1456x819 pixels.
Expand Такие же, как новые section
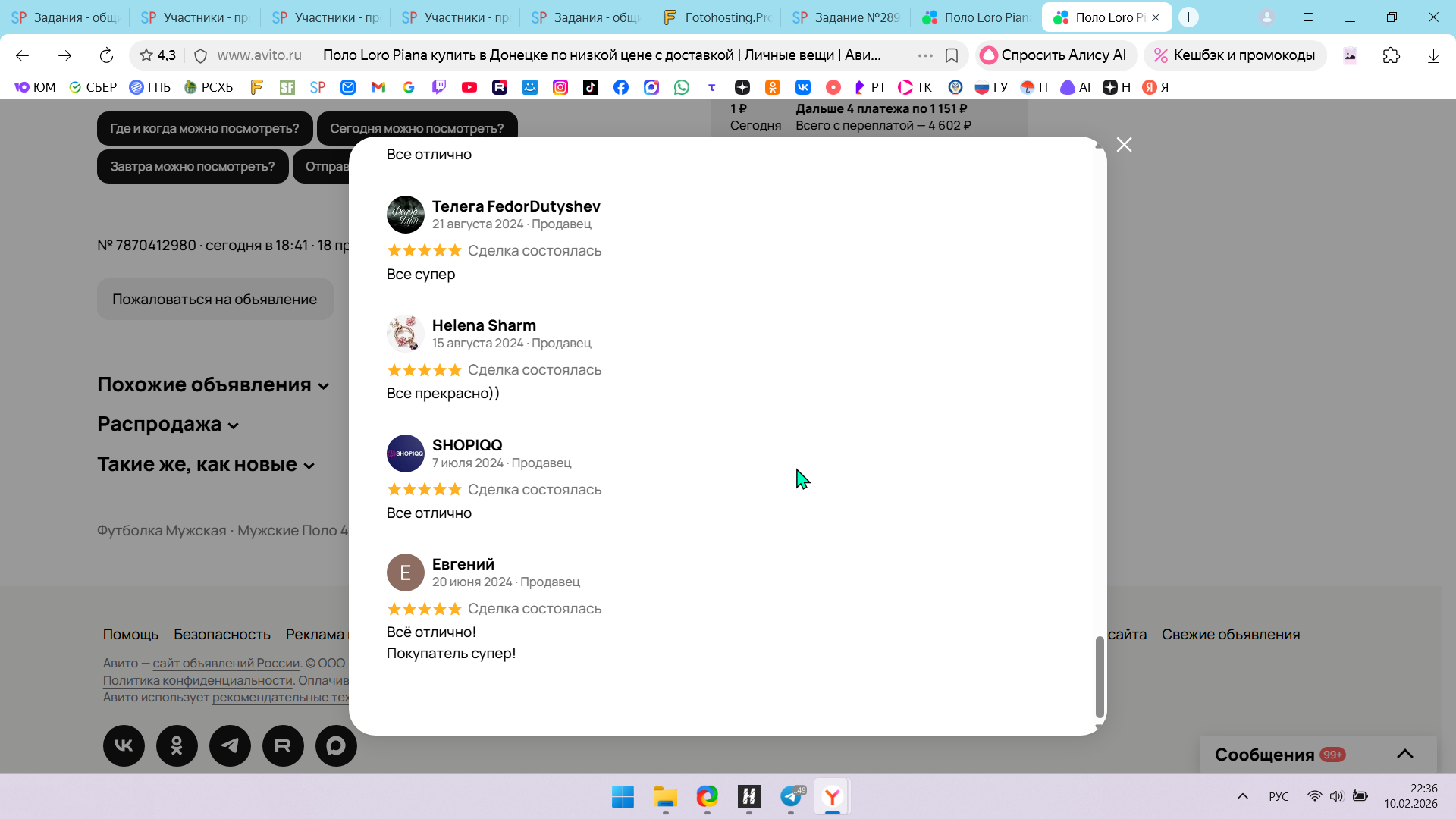click(x=206, y=465)
